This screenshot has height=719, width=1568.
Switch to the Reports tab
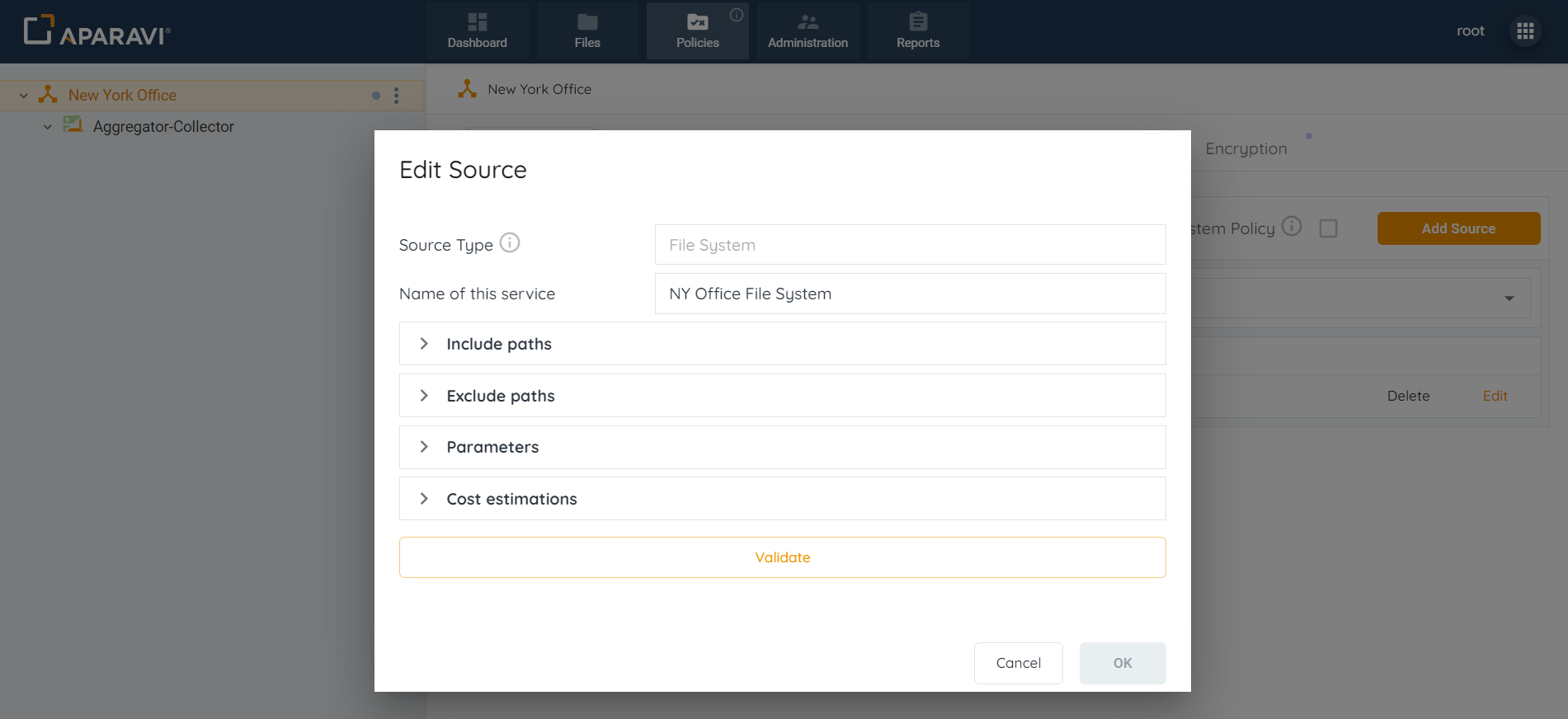coord(917,31)
